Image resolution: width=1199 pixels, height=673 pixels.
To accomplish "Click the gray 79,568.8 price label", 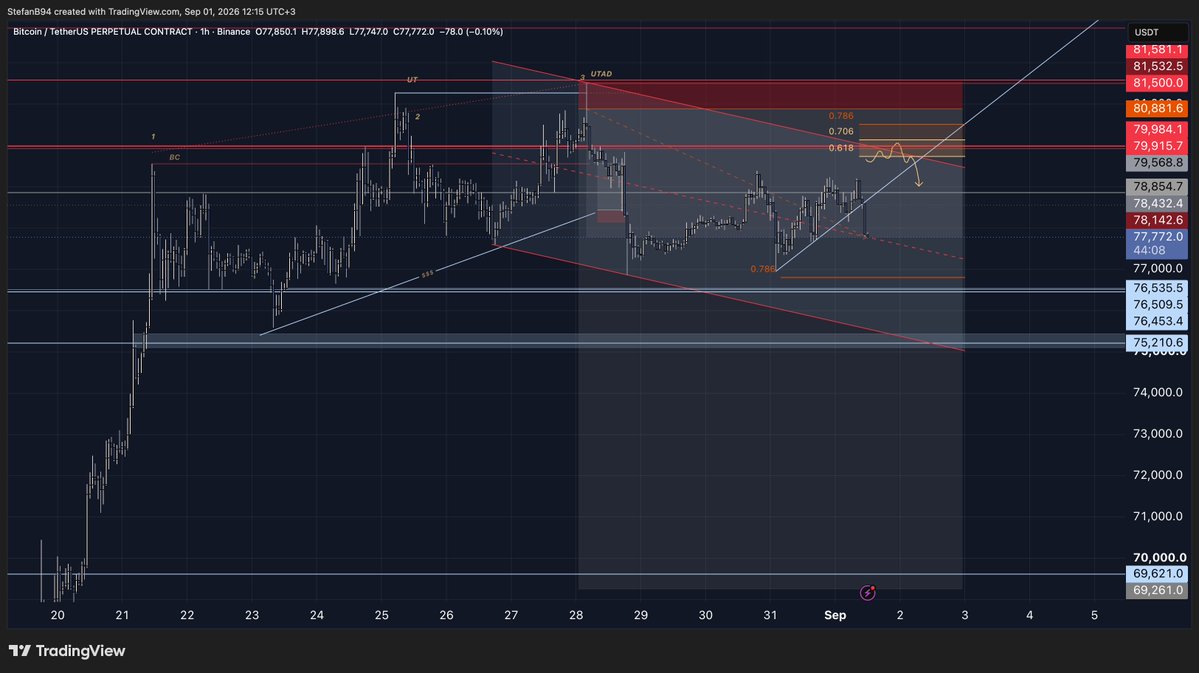I will (x=1158, y=163).
